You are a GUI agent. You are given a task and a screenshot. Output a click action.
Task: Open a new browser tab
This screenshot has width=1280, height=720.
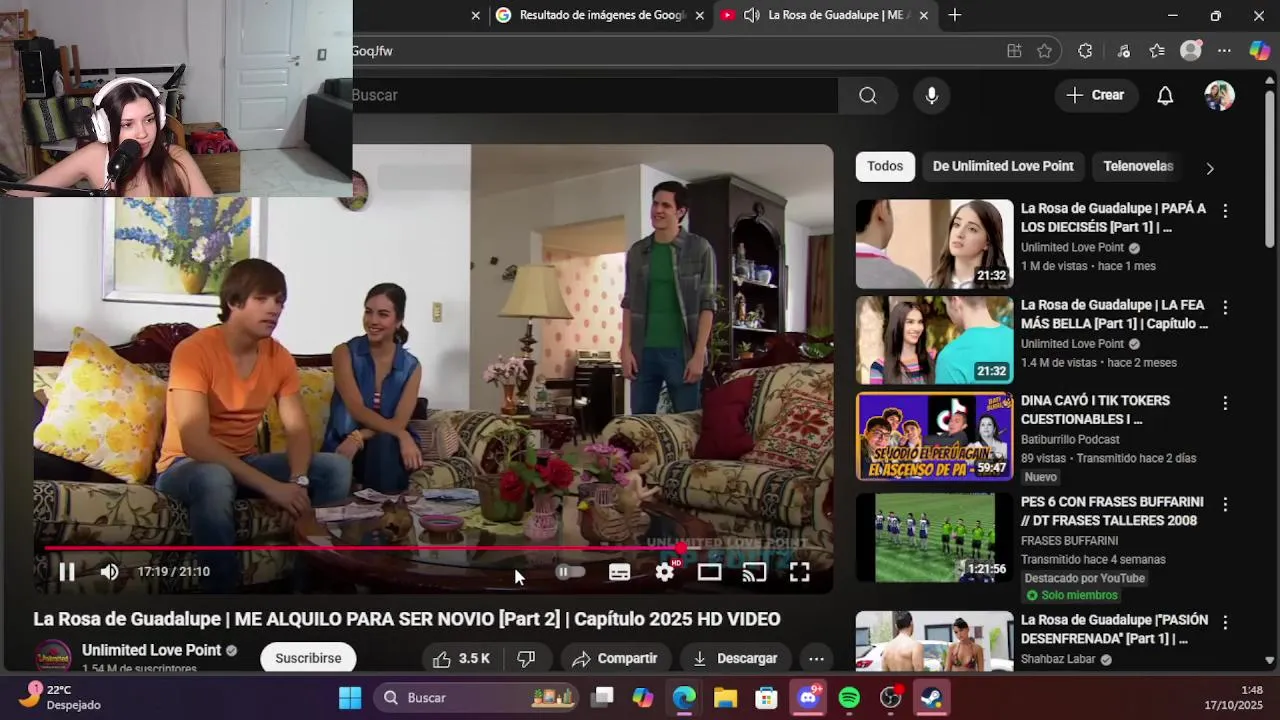pos(955,15)
